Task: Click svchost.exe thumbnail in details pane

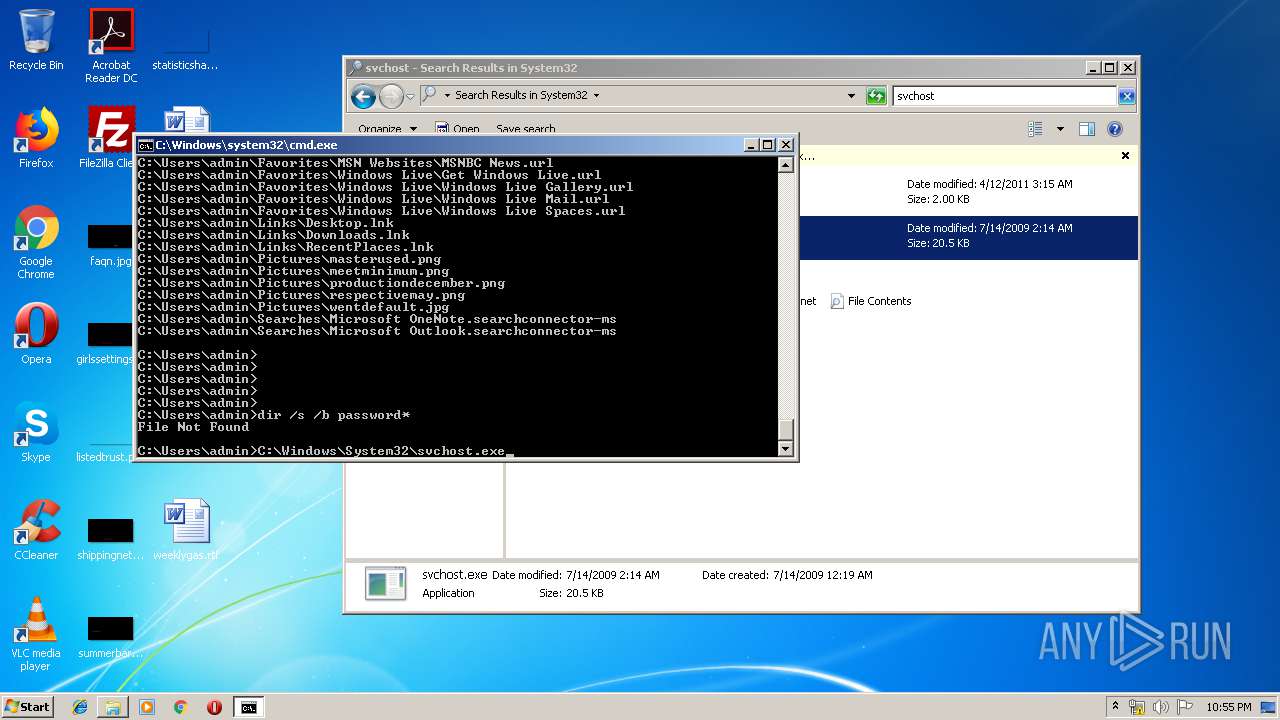Action: click(x=385, y=584)
